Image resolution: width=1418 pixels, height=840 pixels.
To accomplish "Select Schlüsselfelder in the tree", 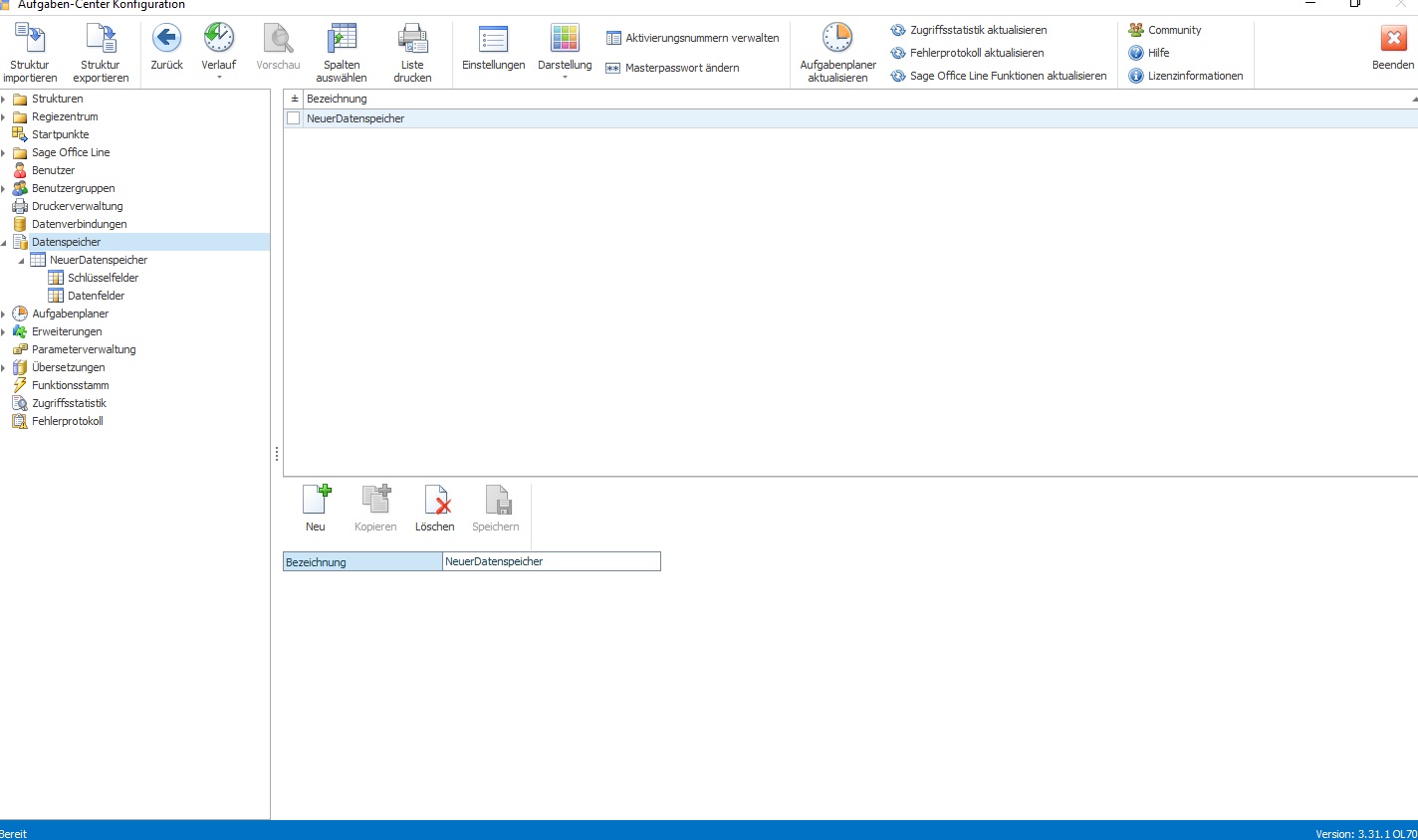I will coord(103,278).
